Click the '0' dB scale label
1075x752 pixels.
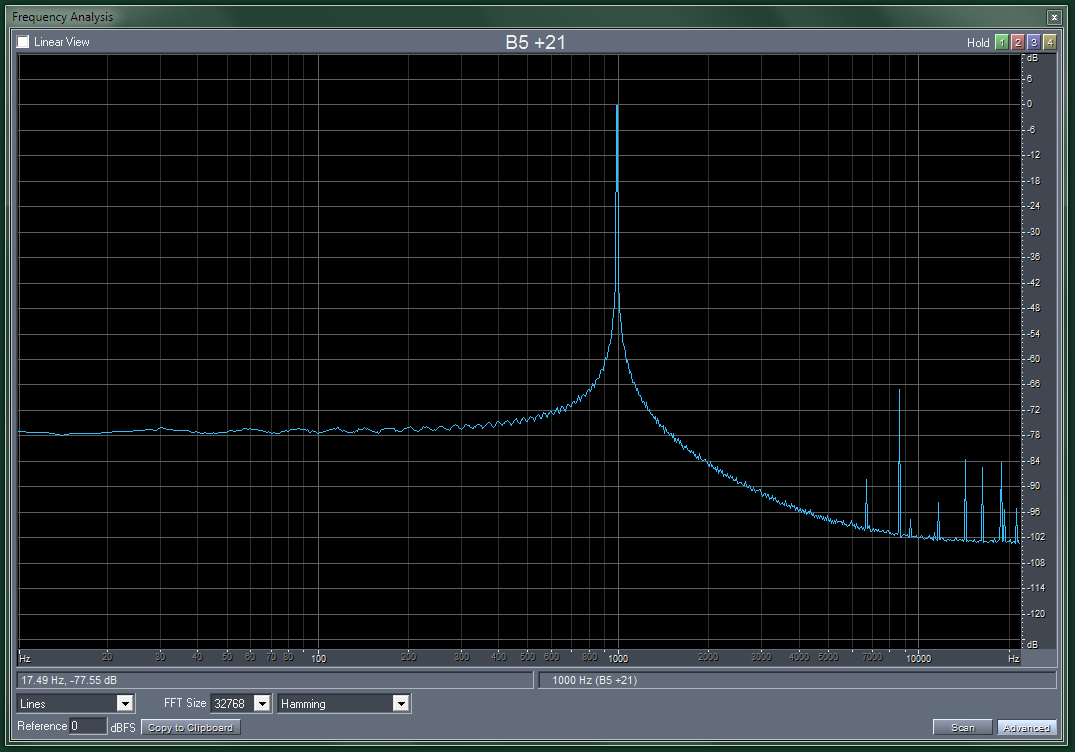[1029, 104]
